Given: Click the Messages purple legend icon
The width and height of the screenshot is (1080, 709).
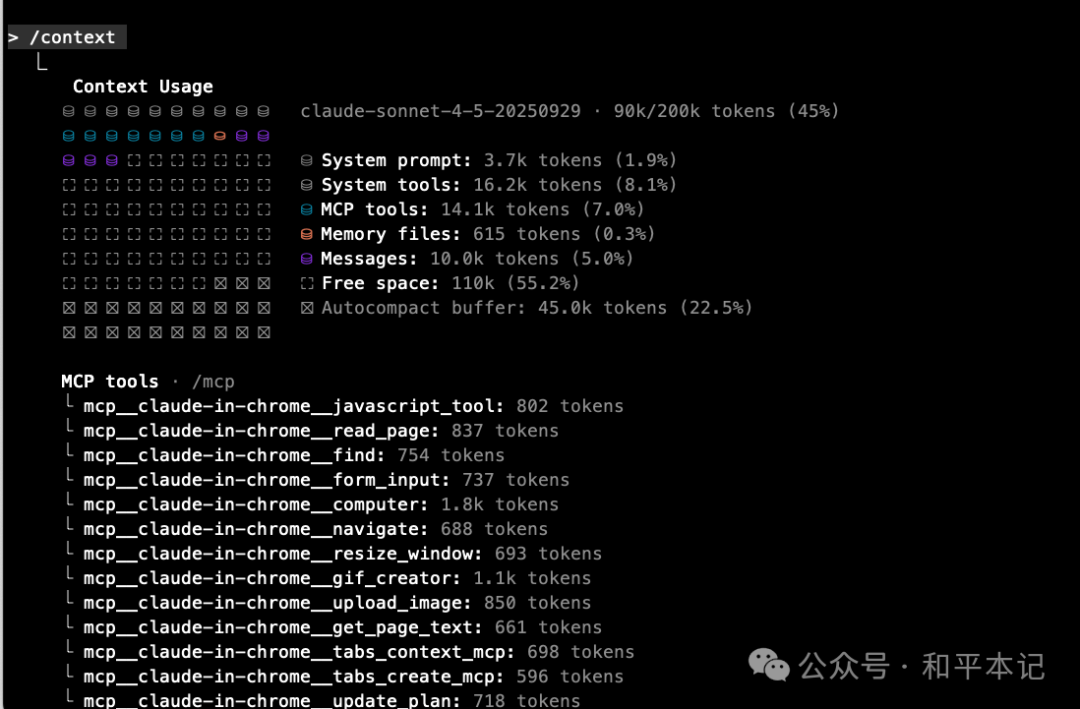Looking at the screenshot, I should pyautogui.click(x=307, y=259).
